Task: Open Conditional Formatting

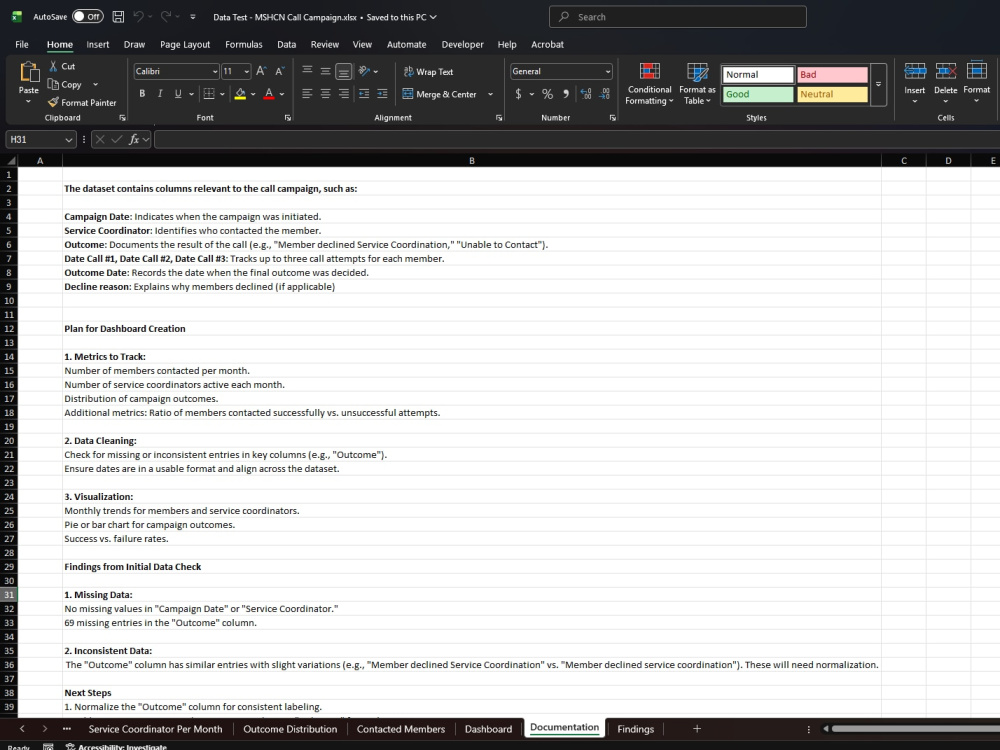Action: (x=649, y=84)
